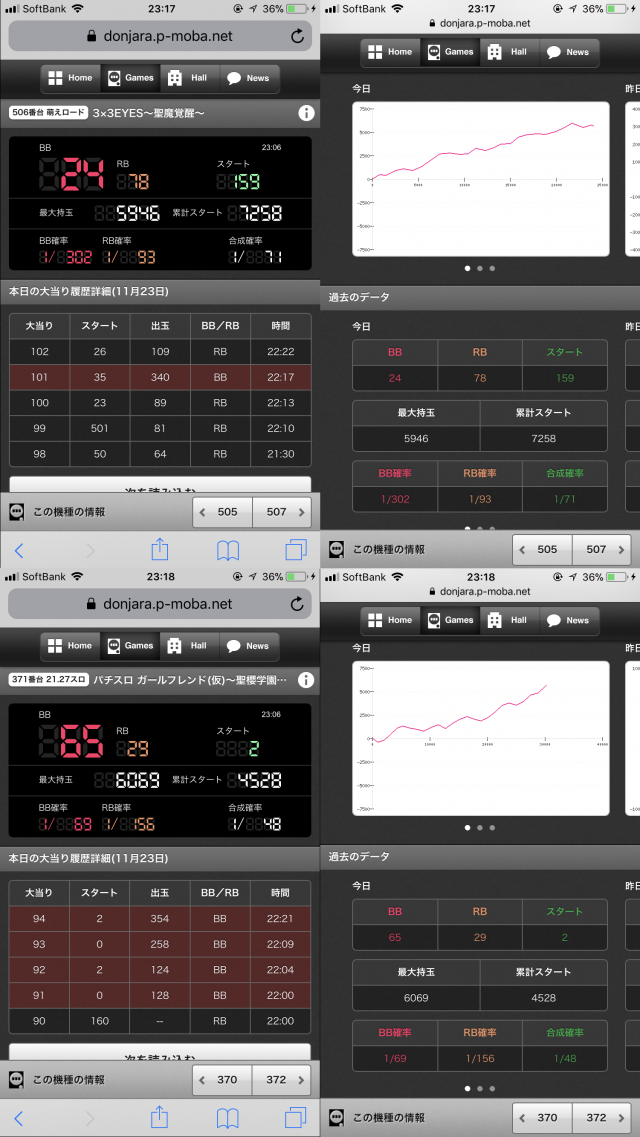Select history row 94 with 354 出玉
The height and width of the screenshot is (1137, 640).
[x=160, y=919]
